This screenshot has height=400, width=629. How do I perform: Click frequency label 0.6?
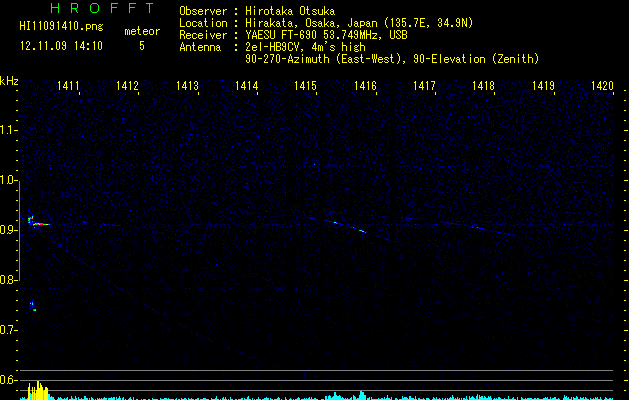8,380
